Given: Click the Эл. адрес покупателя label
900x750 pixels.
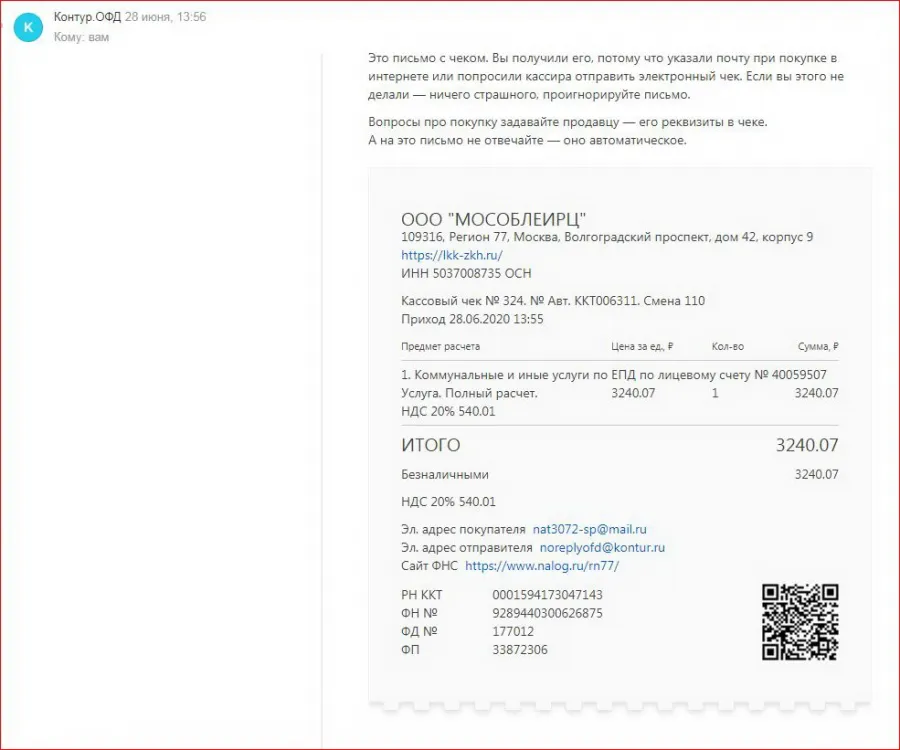Looking at the screenshot, I should tap(463, 529).
